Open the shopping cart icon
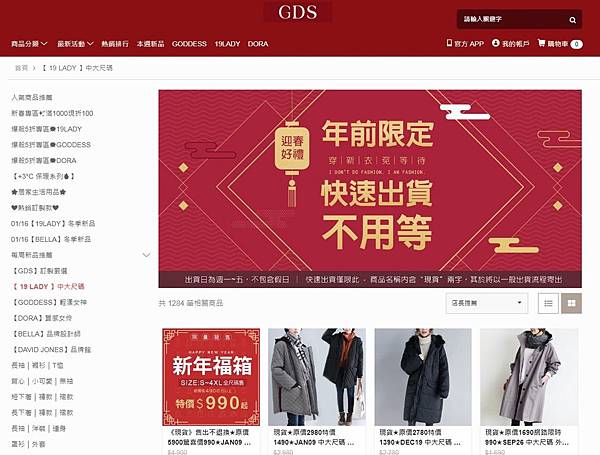The image size is (600, 455). tap(541, 43)
